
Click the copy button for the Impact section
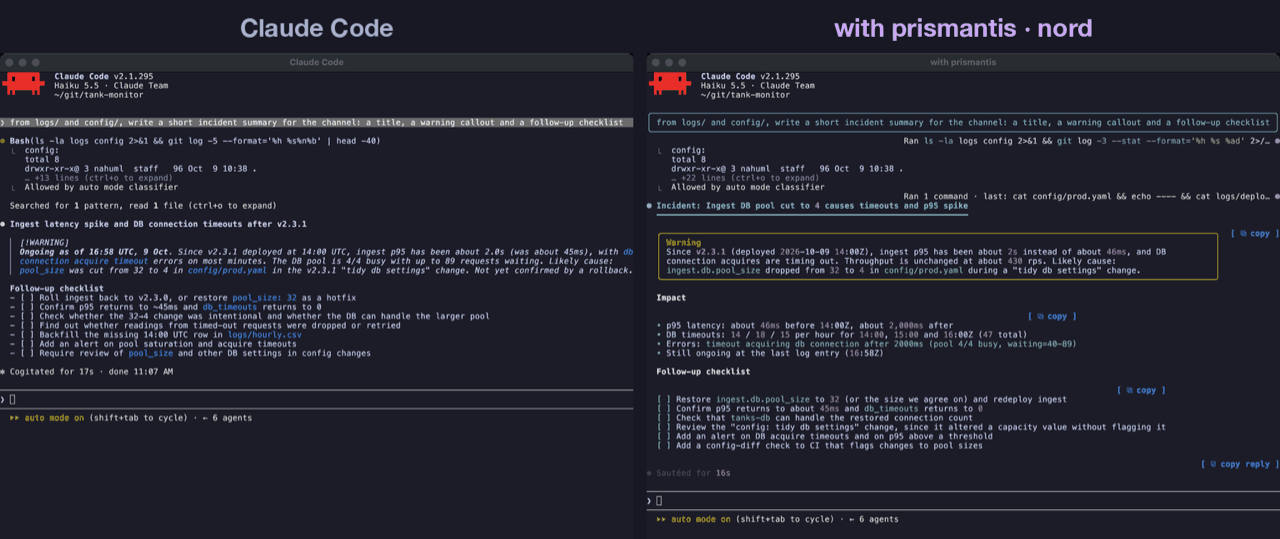coord(1053,316)
